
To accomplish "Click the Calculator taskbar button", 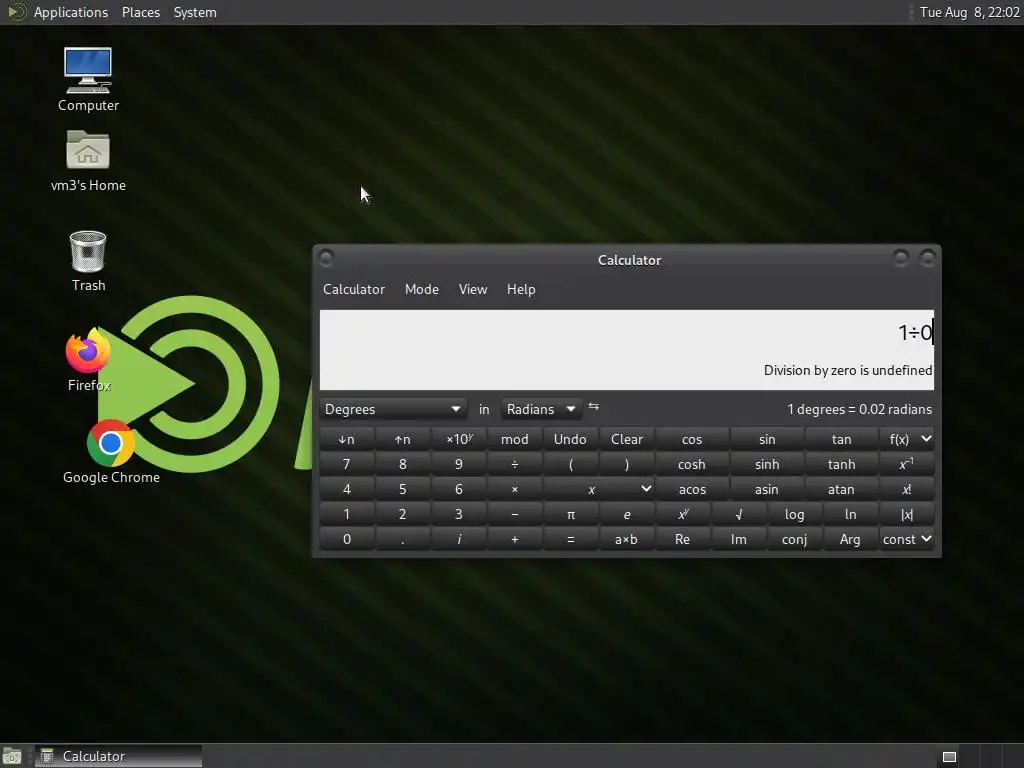I will tap(118, 756).
